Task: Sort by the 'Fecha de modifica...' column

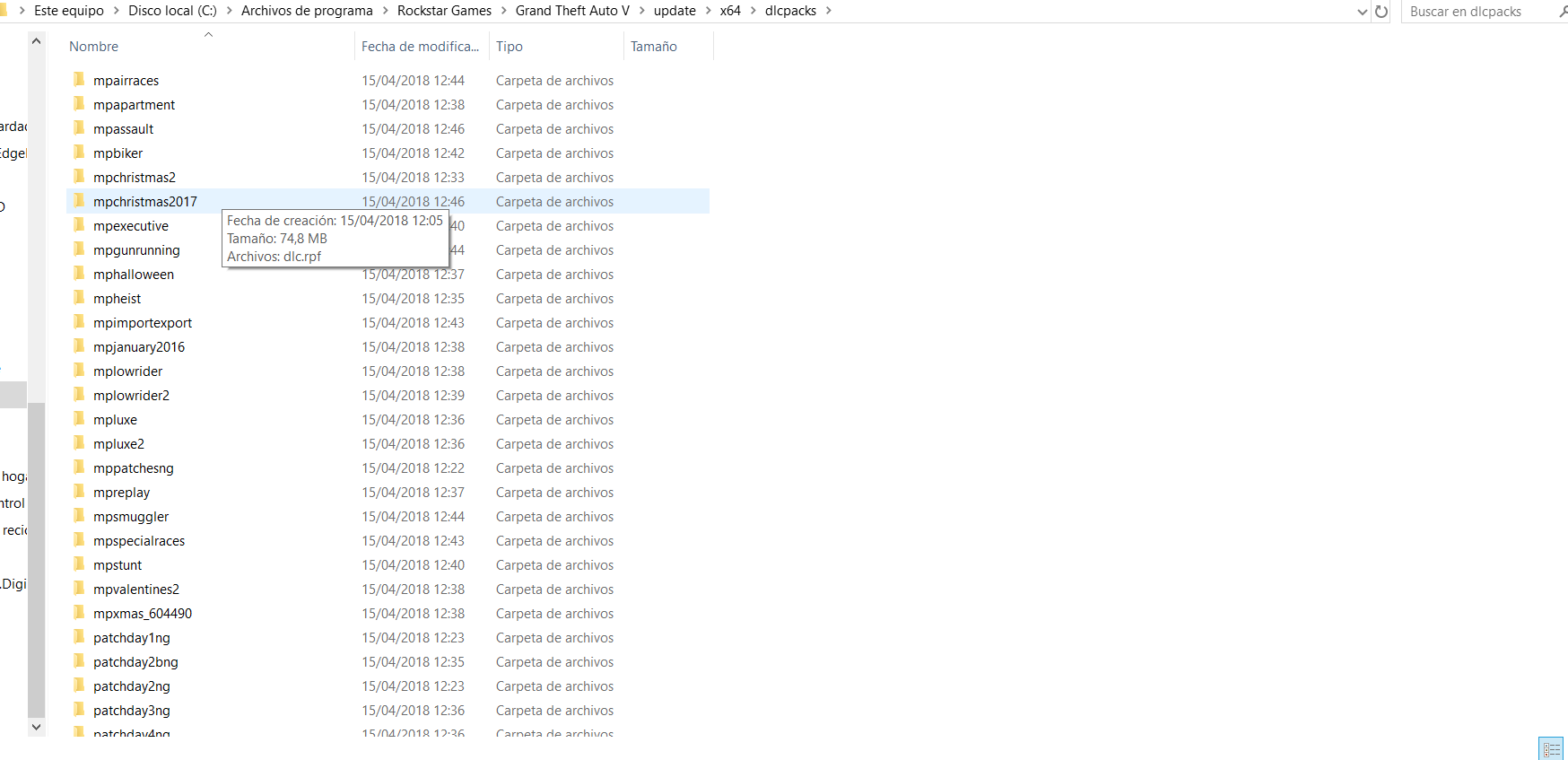Action: (422, 47)
